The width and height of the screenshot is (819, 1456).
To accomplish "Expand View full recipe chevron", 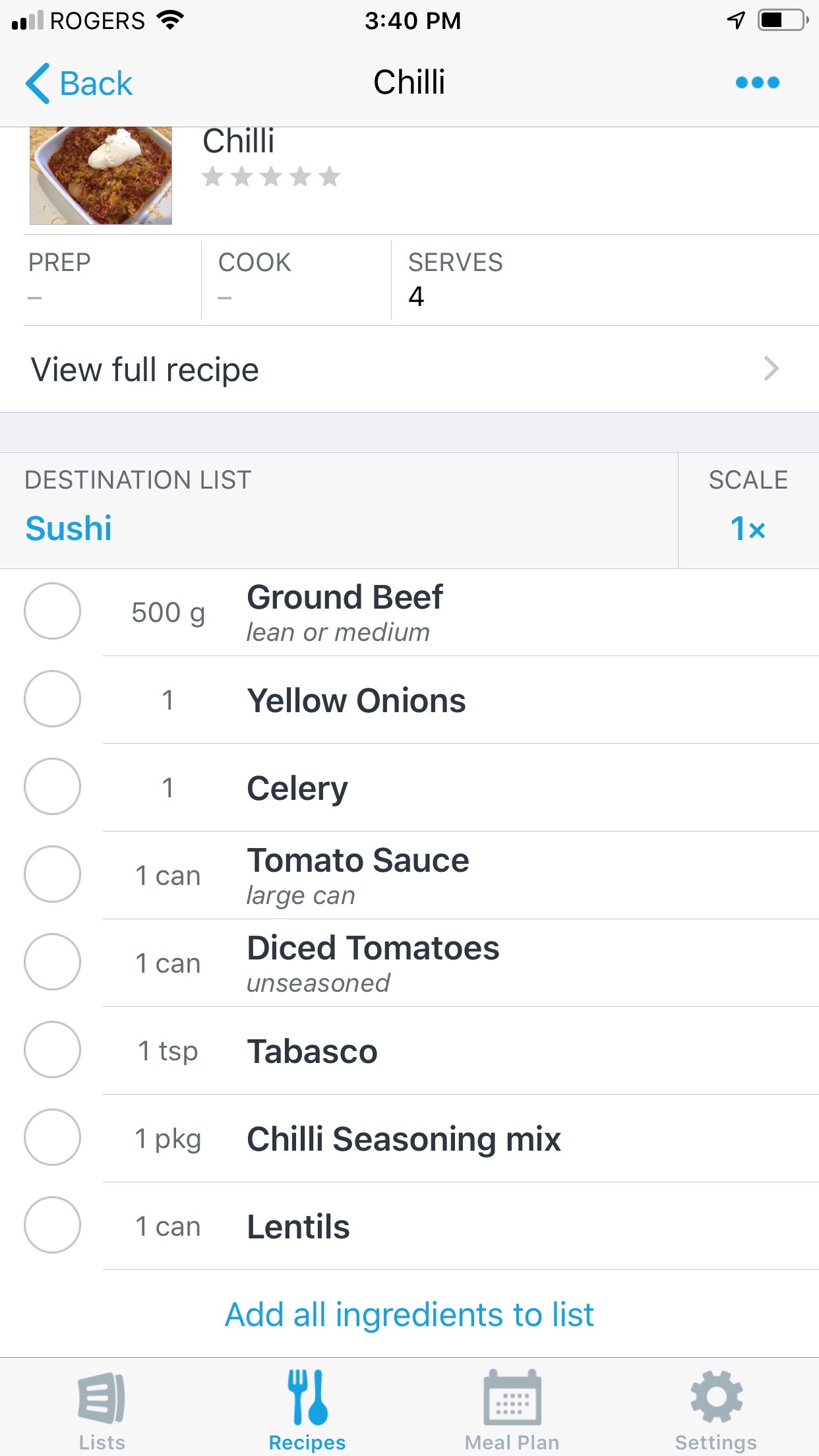I will tap(770, 369).
